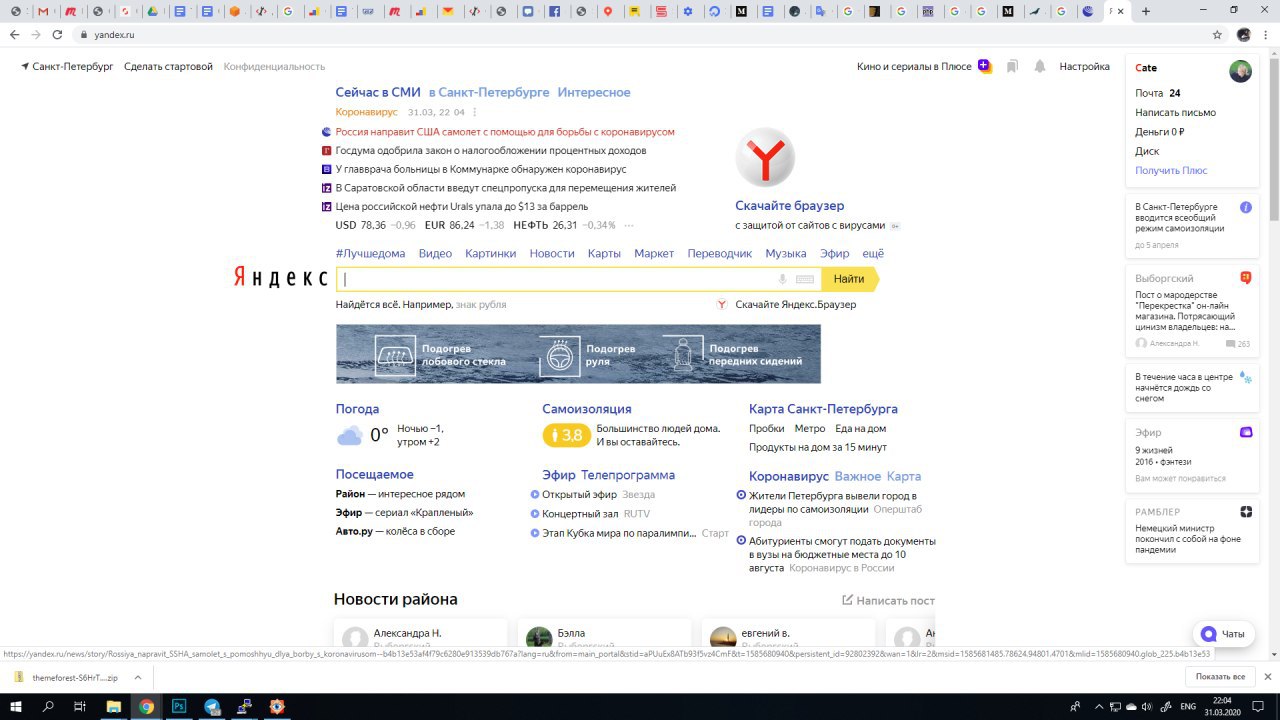Open the Карты service link
Screen dimensions: 1280x720
[604, 253]
